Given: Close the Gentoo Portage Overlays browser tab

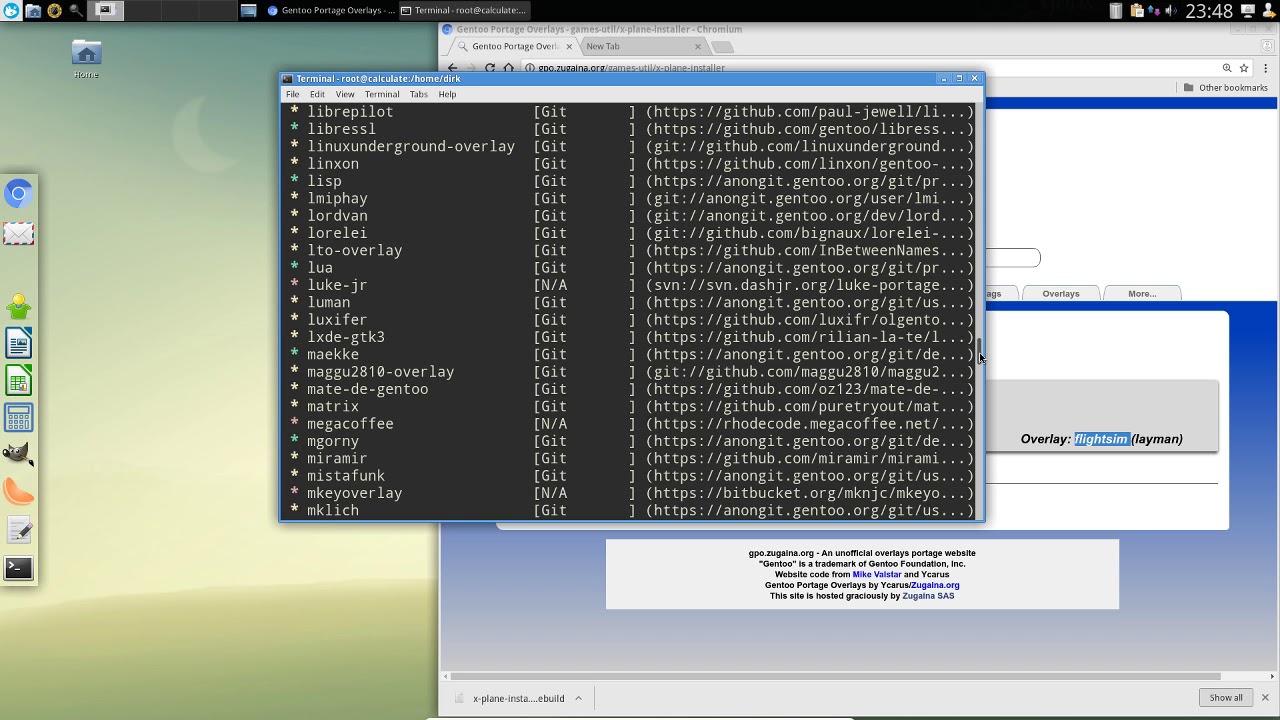Looking at the screenshot, I should point(570,46).
